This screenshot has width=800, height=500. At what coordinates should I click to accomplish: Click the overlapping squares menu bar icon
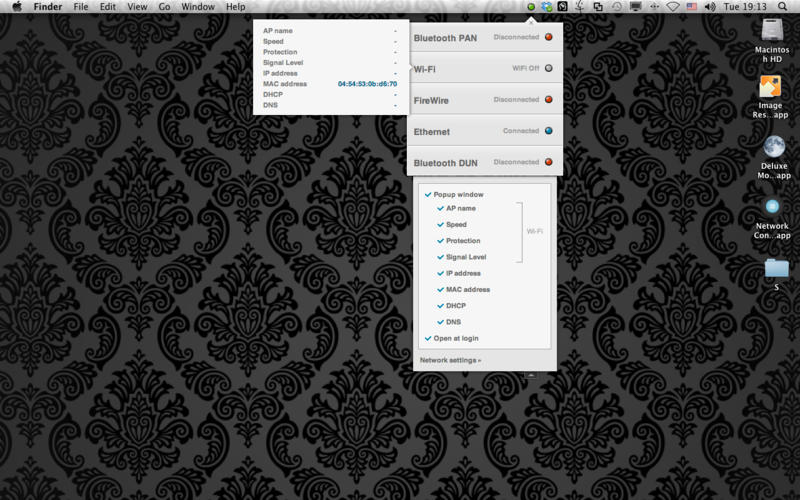tap(598, 7)
